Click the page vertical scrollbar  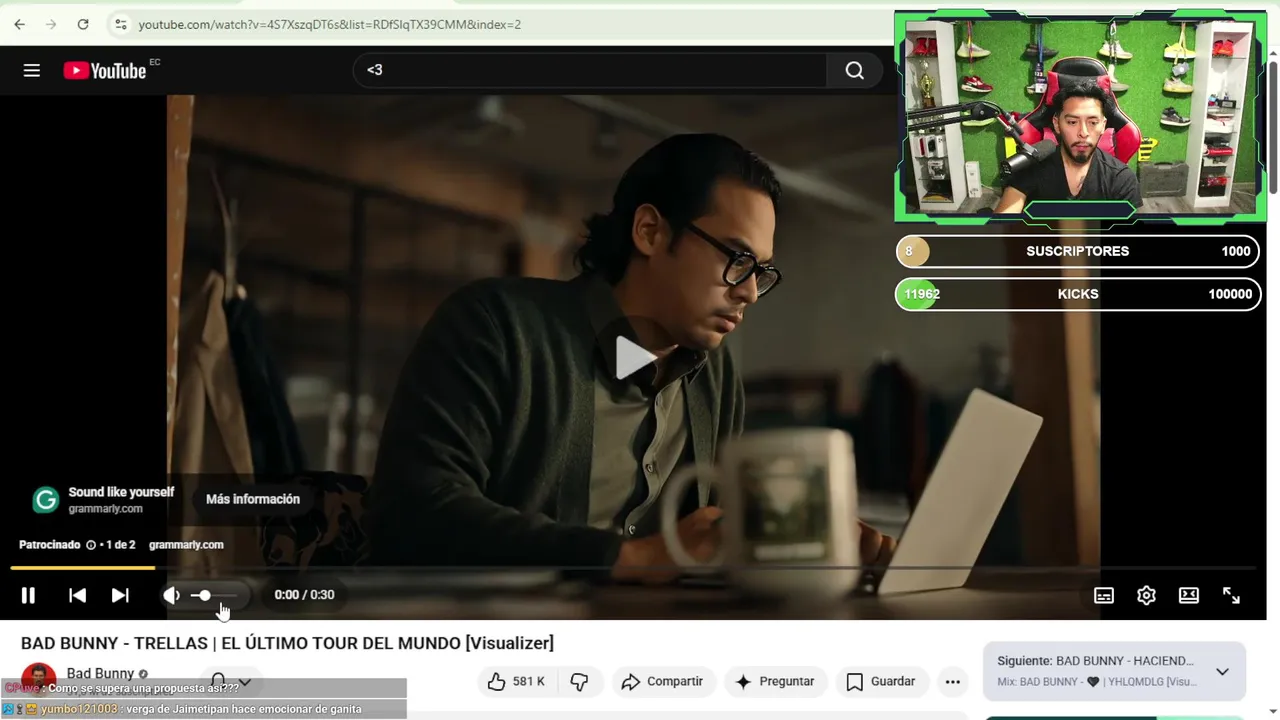[1273, 130]
